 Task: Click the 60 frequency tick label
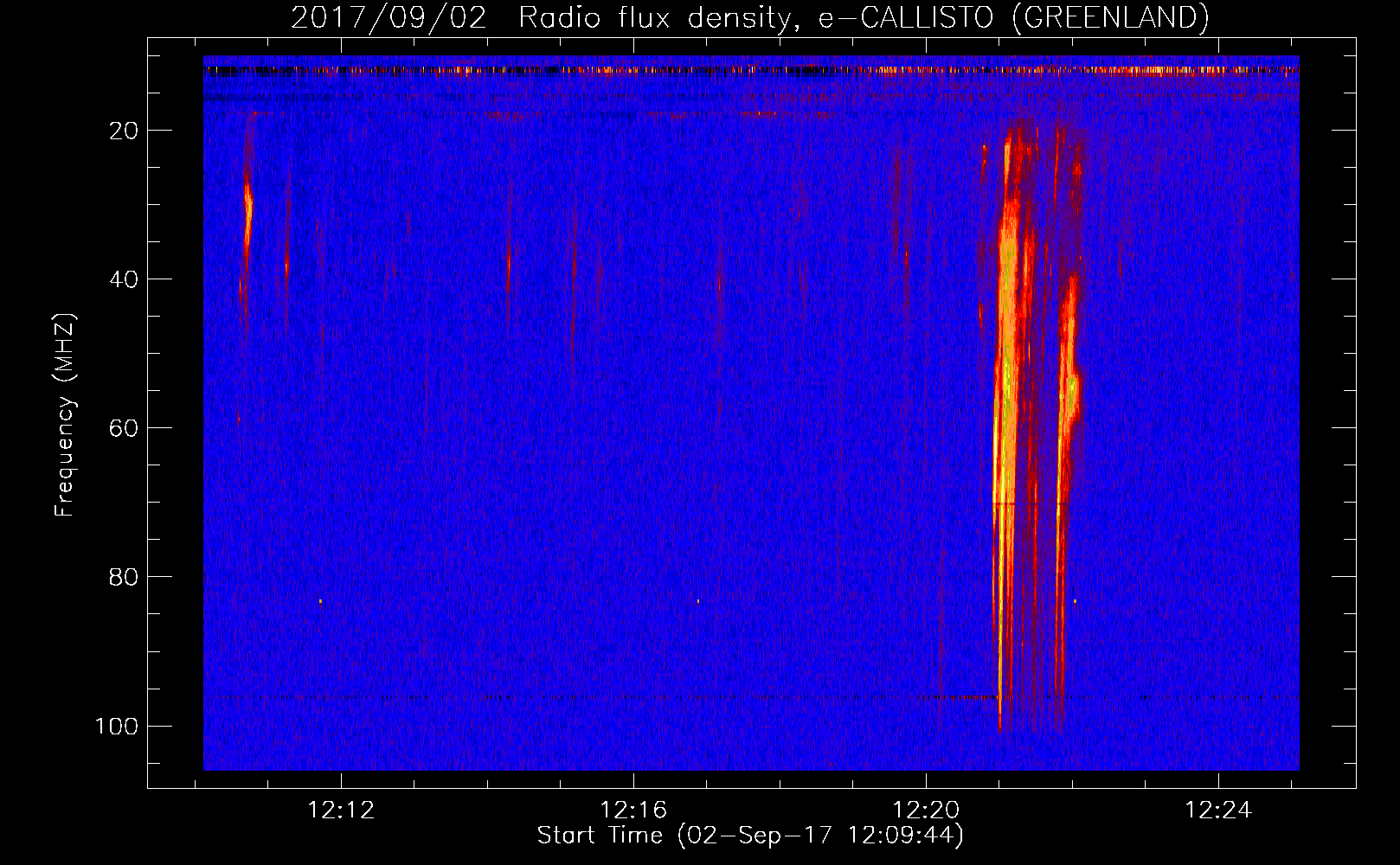pyautogui.click(x=124, y=428)
